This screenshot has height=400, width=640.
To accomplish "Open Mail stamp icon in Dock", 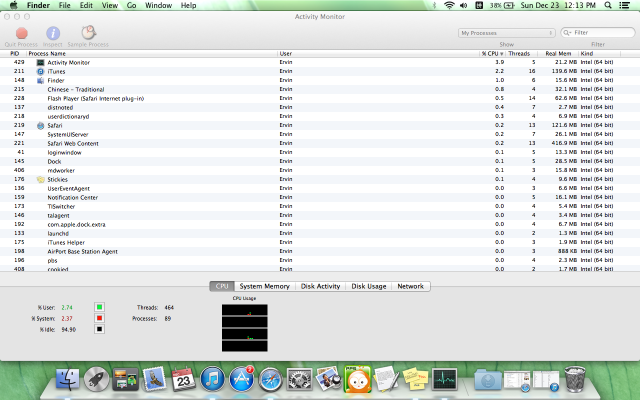I will [x=154, y=380].
